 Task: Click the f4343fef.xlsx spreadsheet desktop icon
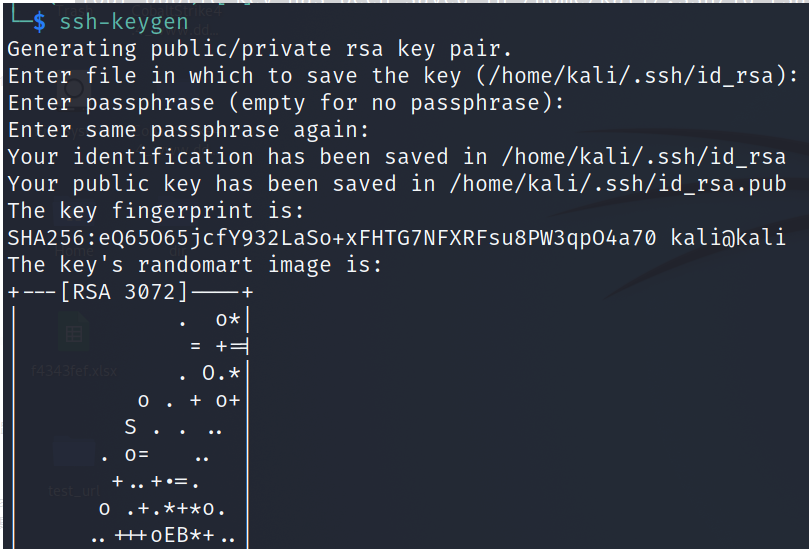point(73,334)
